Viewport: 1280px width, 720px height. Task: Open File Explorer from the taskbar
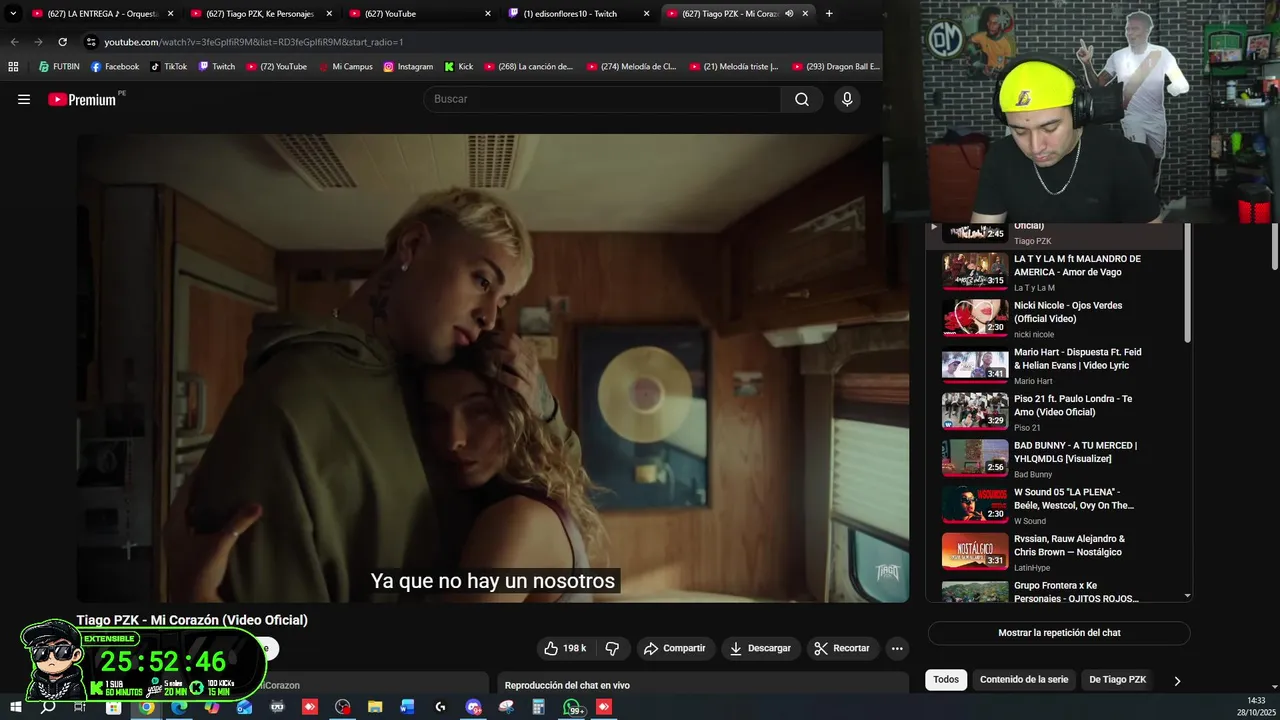point(375,707)
